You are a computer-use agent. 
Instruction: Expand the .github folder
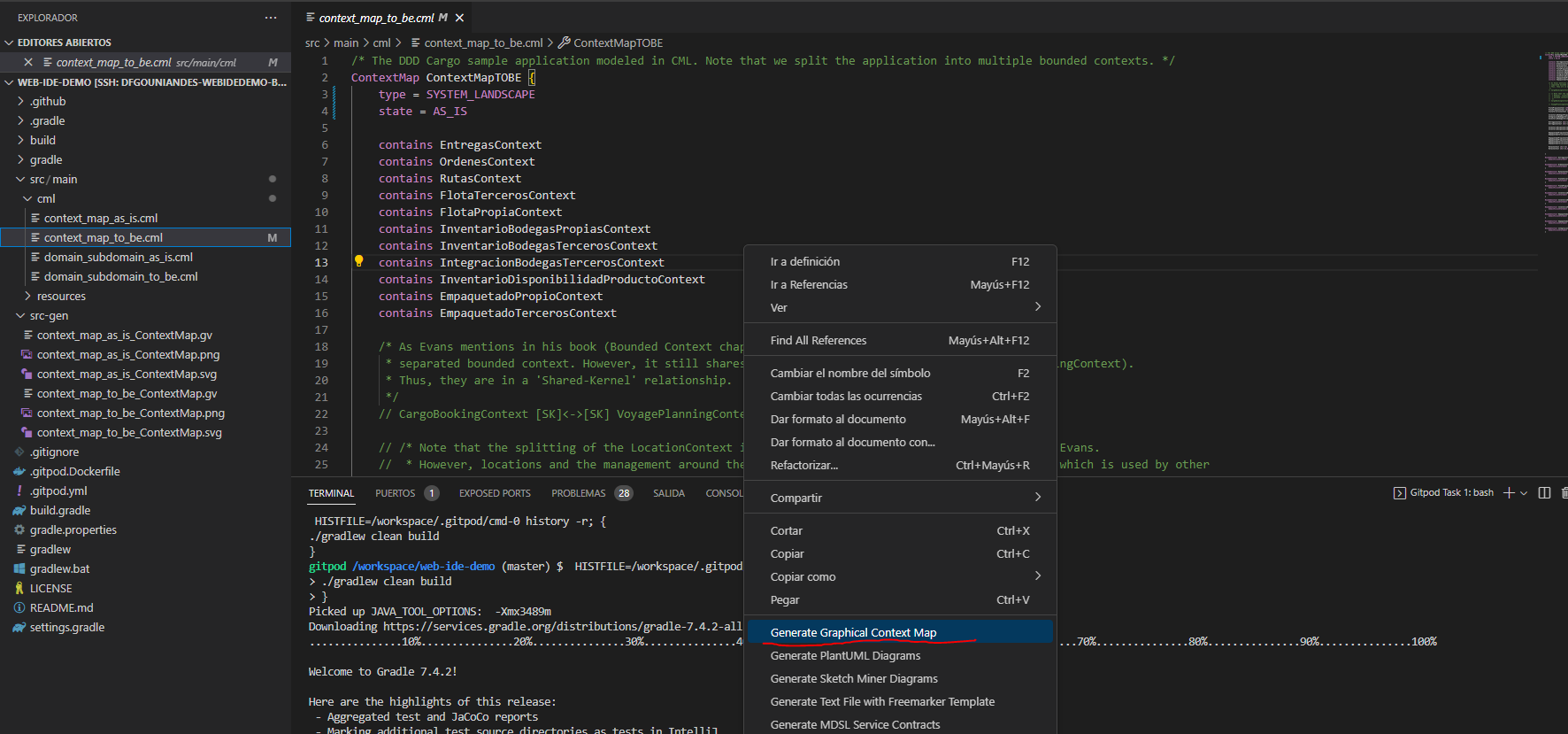[x=48, y=101]
